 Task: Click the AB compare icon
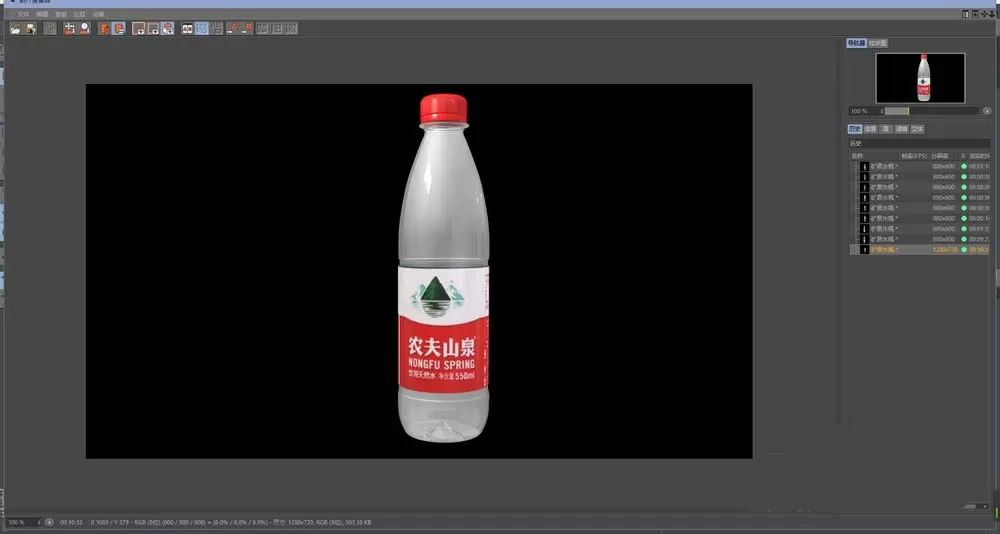coord(188,28)
